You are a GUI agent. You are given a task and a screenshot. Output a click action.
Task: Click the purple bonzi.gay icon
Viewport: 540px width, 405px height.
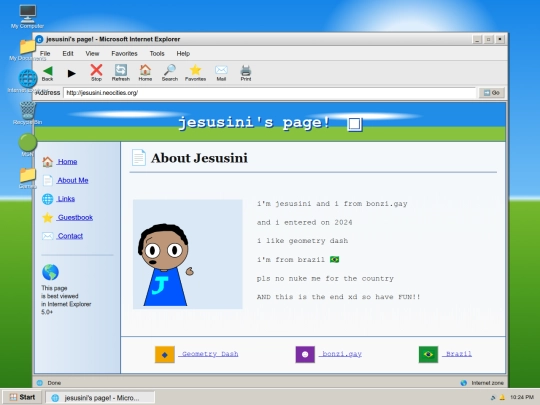click(305, 354)
